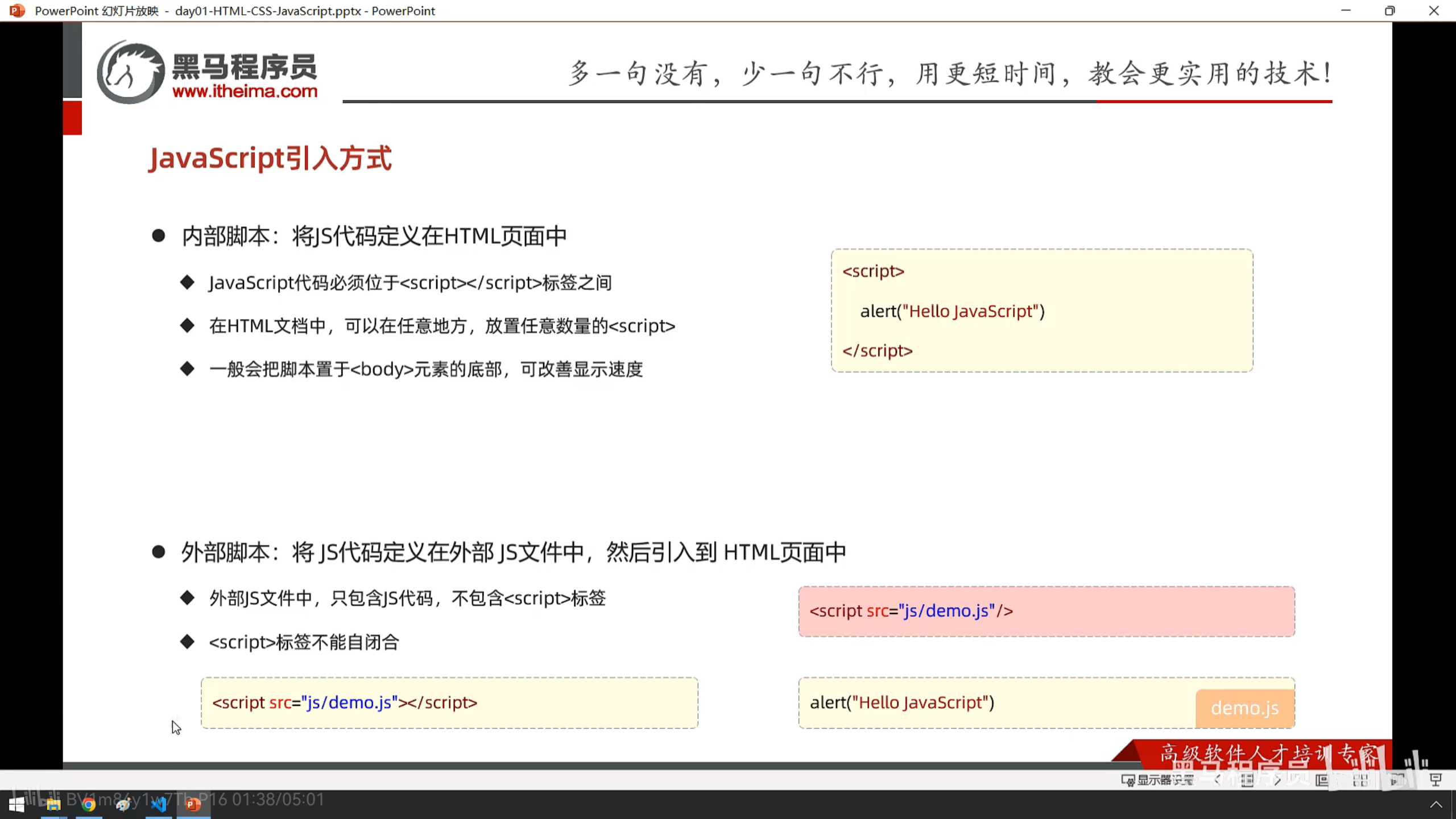Advance to the next slide using the status bar arrow
Image resolution: width=1456 pixels, height=819 pixels.
click(1277, 780)
